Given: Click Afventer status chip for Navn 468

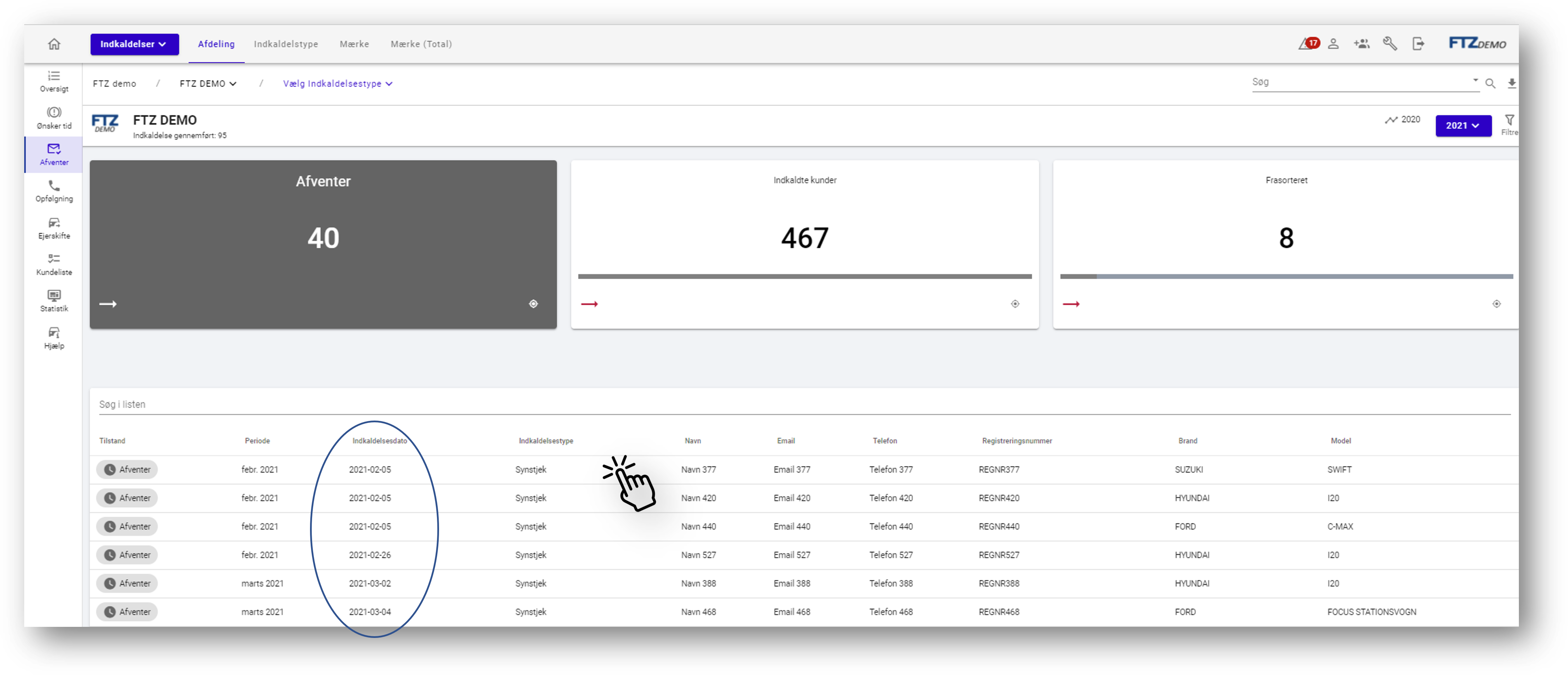Looking at the screenshot, I should tap(127, 612).
